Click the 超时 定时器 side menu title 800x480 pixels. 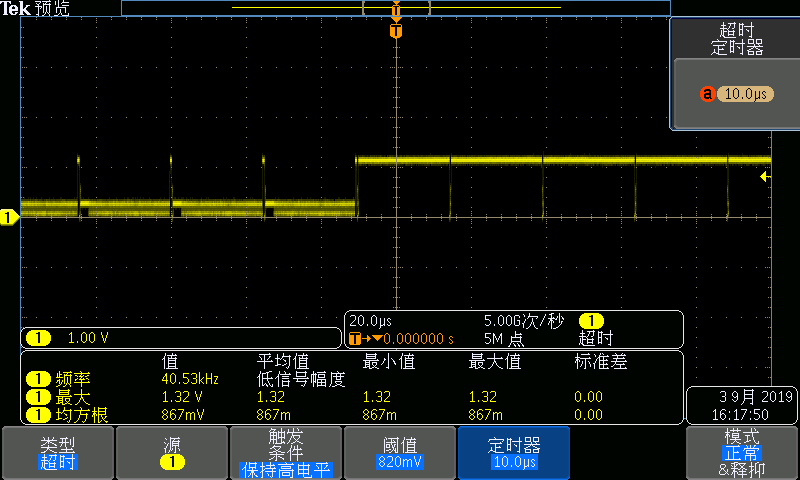736,39
